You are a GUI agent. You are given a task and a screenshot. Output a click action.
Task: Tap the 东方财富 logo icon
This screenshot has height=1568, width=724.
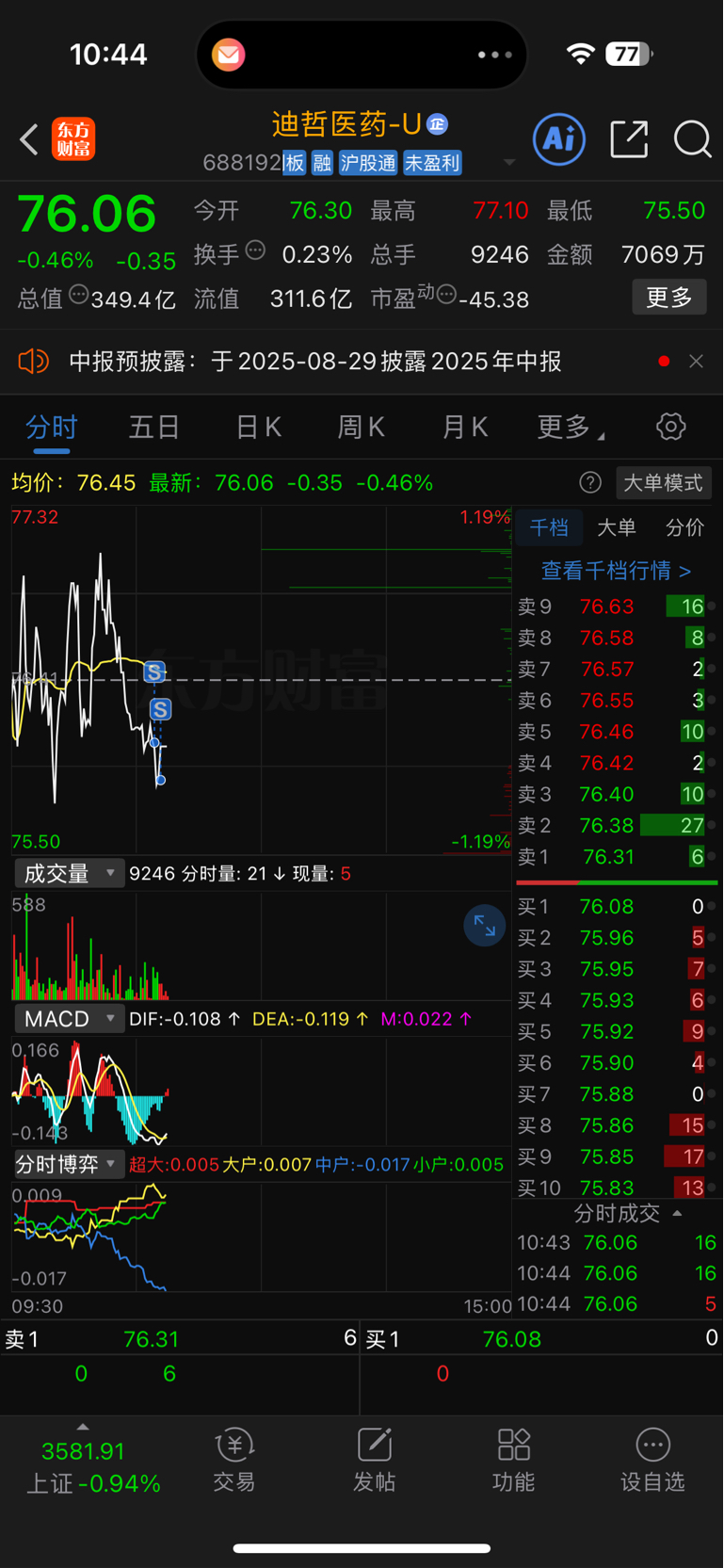73,139
